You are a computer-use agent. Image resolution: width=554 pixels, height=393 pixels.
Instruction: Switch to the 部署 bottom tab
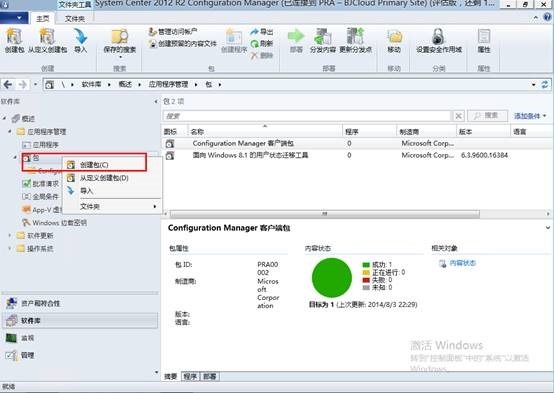tap(210, 377)
